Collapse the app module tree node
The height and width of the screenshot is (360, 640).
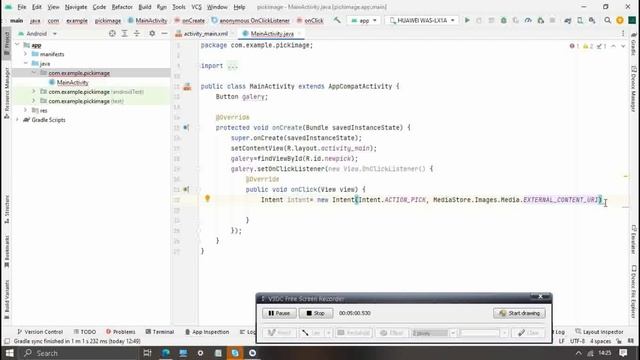(18, 45)
